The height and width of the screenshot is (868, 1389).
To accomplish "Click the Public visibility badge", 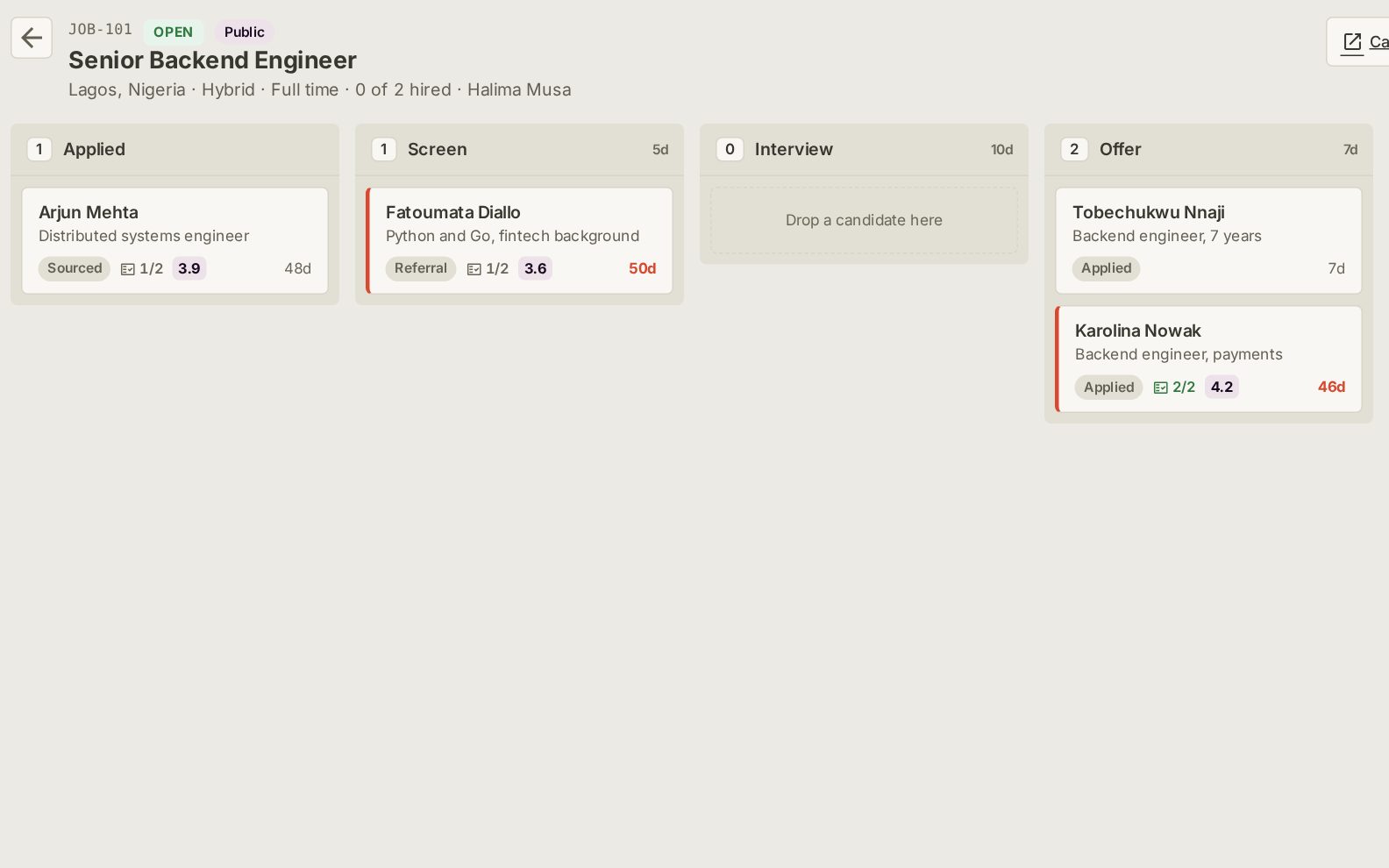I will click(x=244, y=32).
